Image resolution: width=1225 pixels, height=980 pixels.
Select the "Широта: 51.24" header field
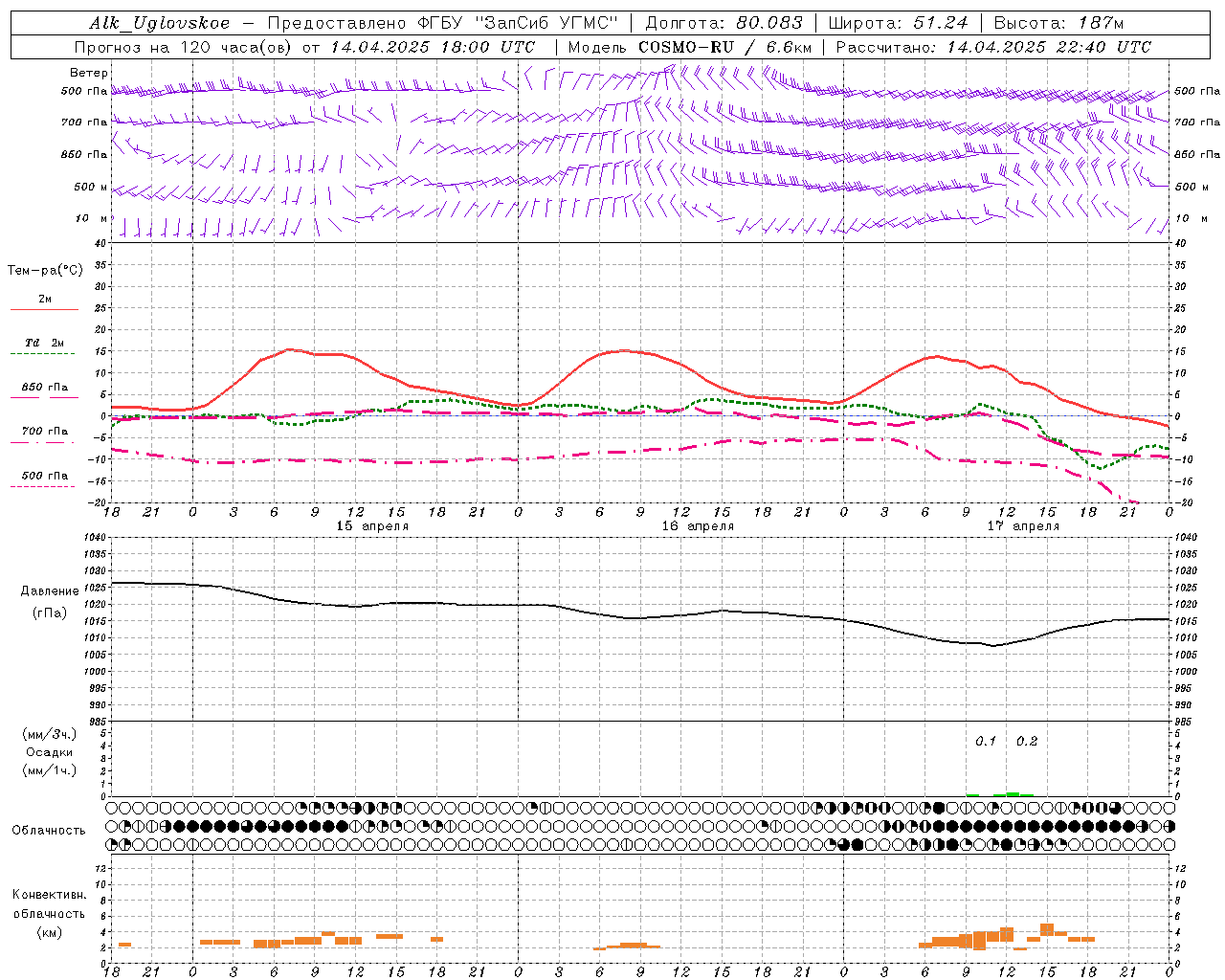pos(898,23)
